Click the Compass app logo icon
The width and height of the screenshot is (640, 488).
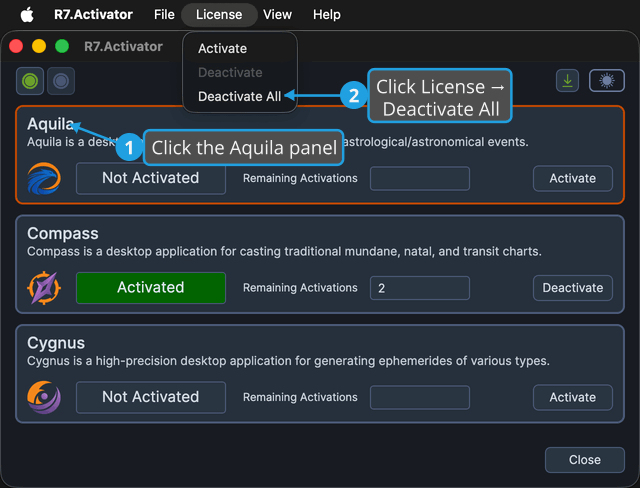[x=44, y=288]
